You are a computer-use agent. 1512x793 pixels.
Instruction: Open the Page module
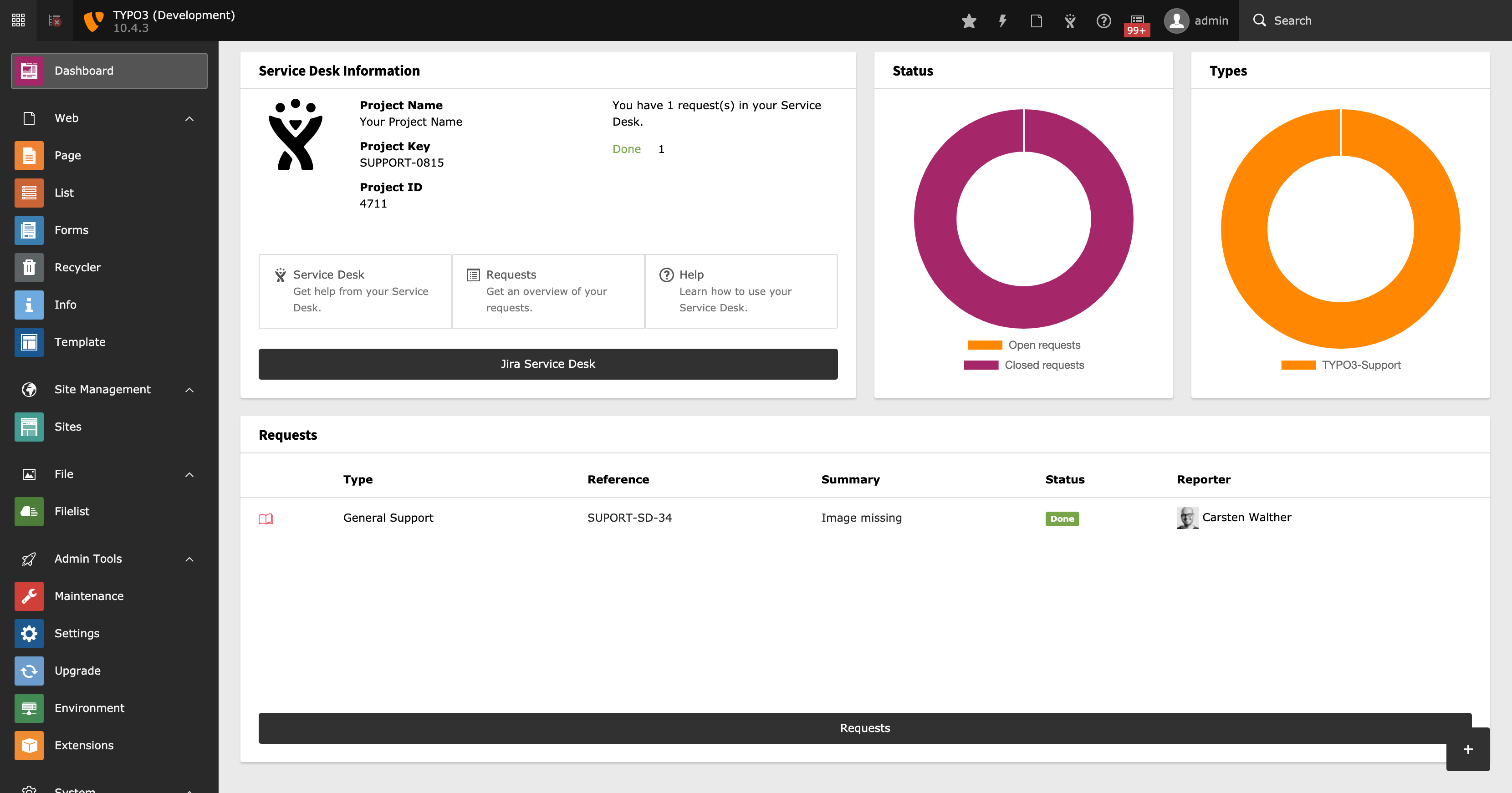[x=109, y=155]
